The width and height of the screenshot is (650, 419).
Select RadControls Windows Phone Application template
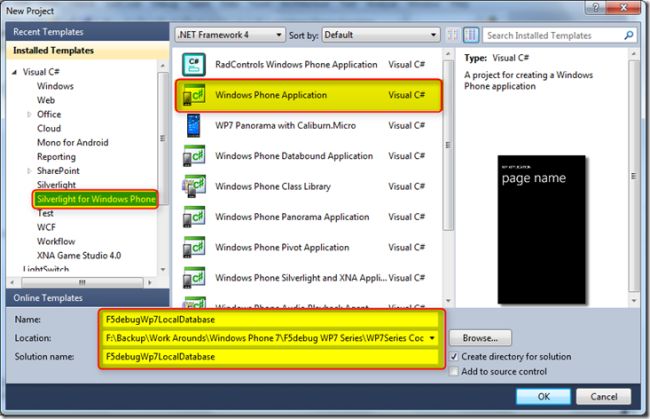309,65
